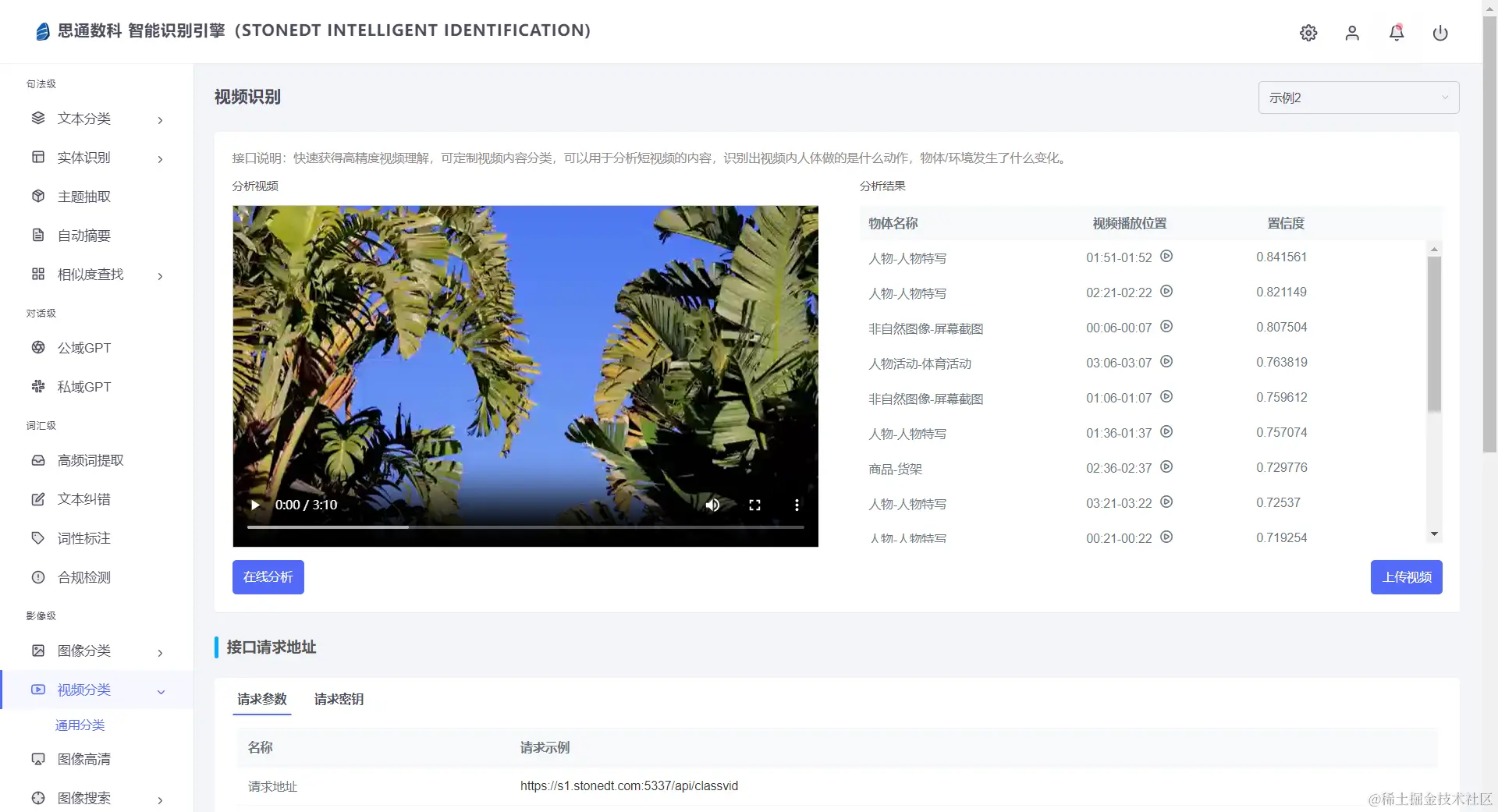Screen dimensions: 1498x812
Task: Switch to the 请求参数 tab
Action: pyautogui.click(x=262, y=699)
